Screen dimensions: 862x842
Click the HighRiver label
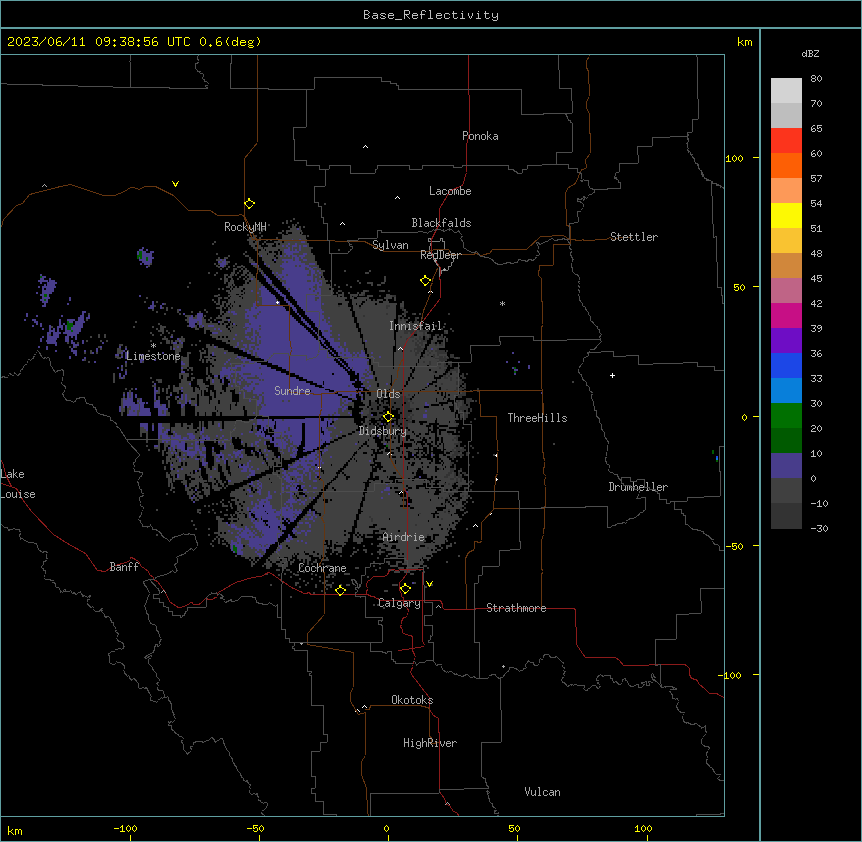(x=430, y=743)
